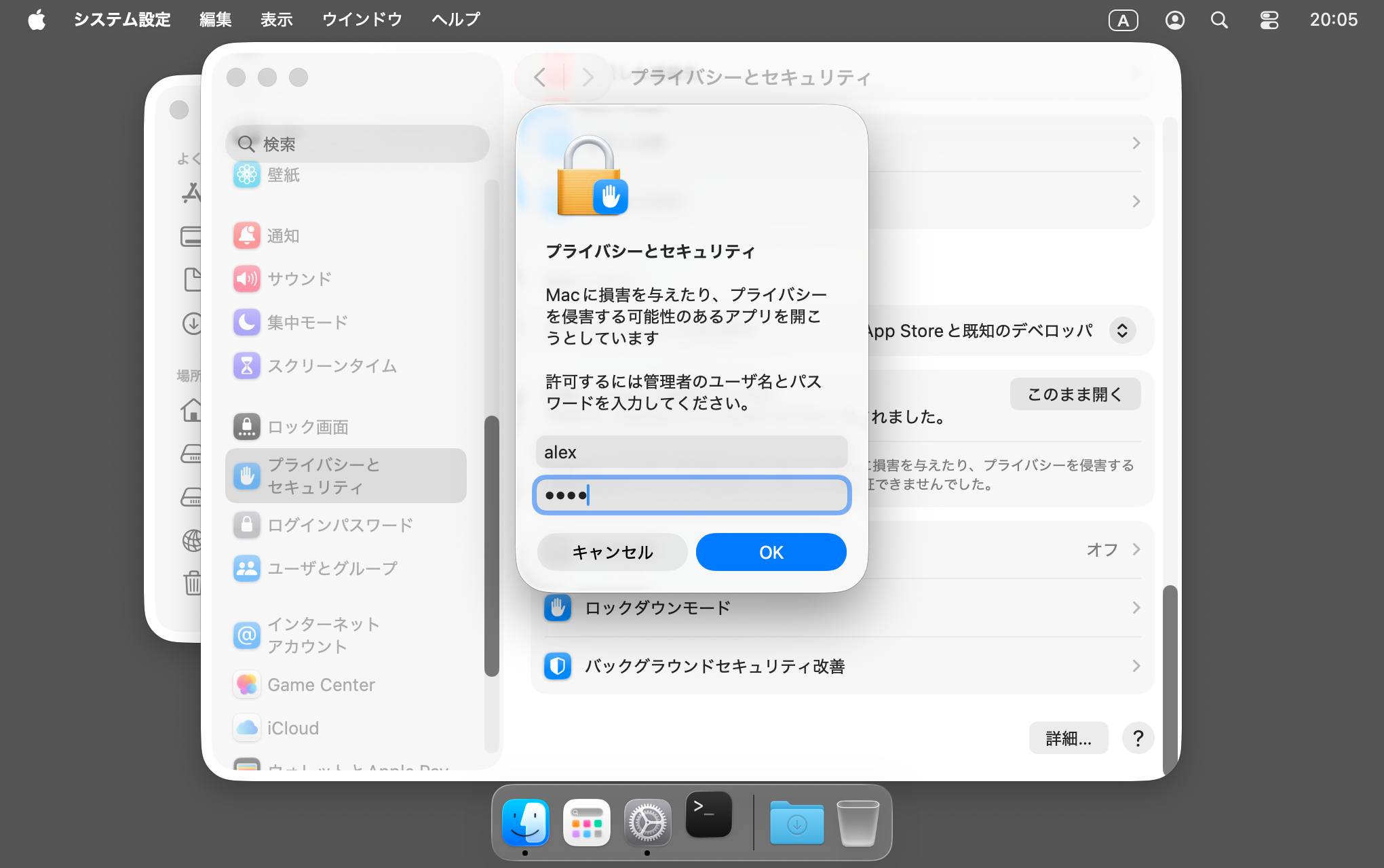The image size is (1384, 868).
Task: Expand the Lockdown Mode (ロックダウンモード) row chevron
Action: (x=1136, y=608)
